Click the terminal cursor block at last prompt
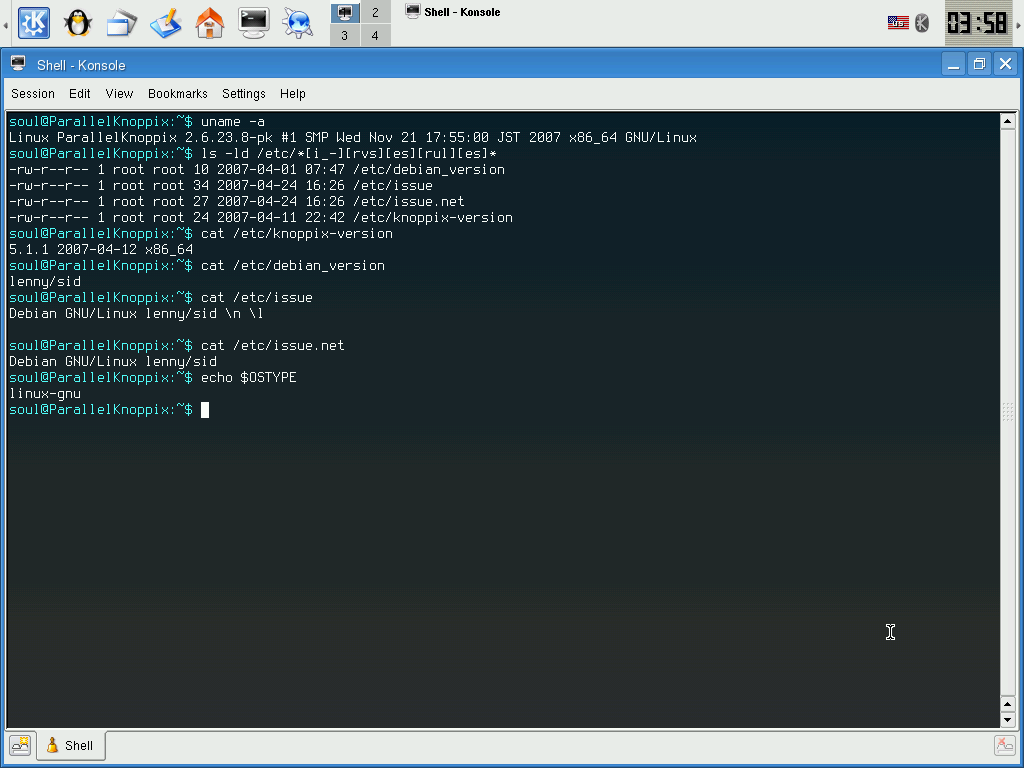 [205, 409]
